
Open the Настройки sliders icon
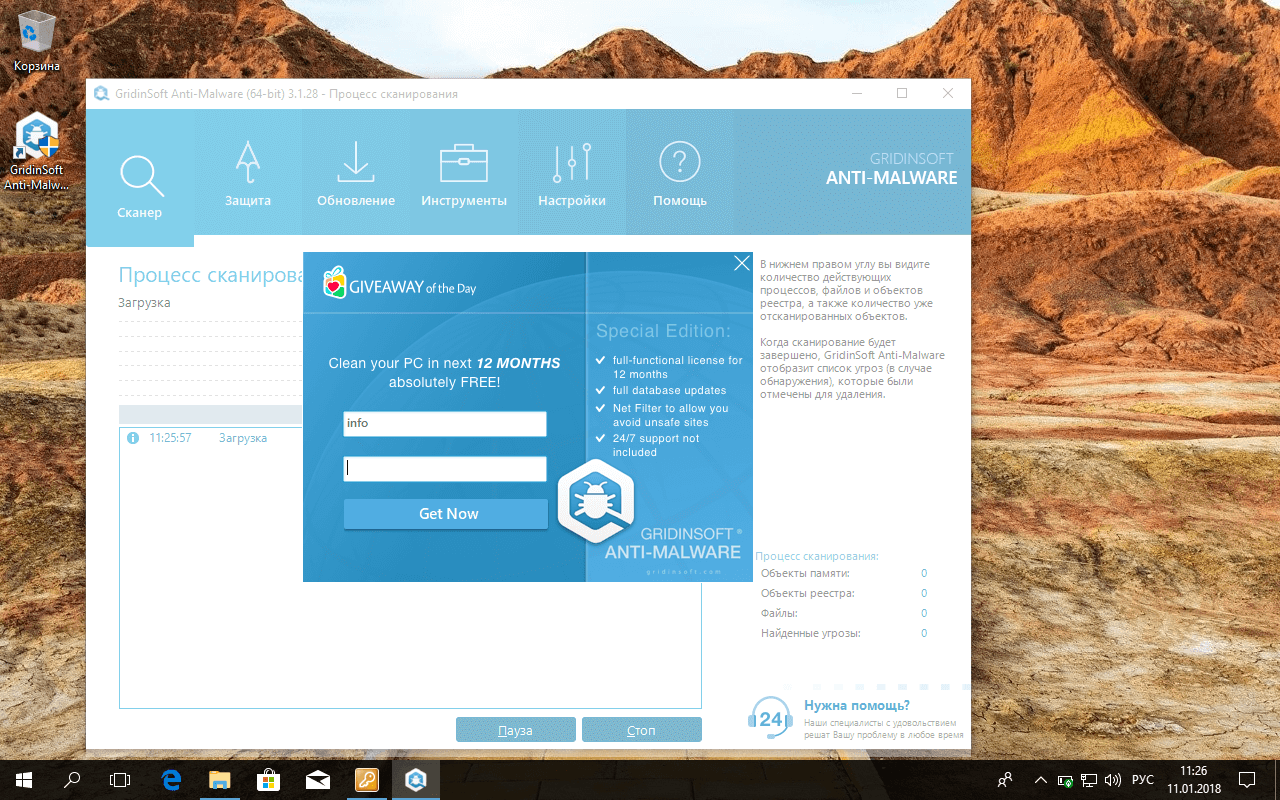click(572, 162)
